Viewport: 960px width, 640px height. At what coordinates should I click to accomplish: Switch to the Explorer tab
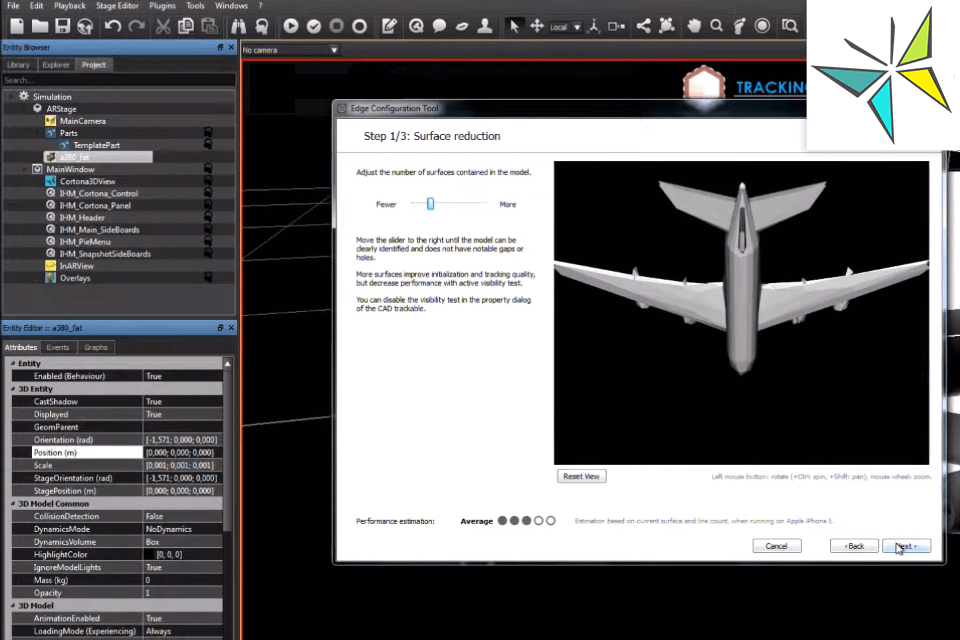[56, 65]
